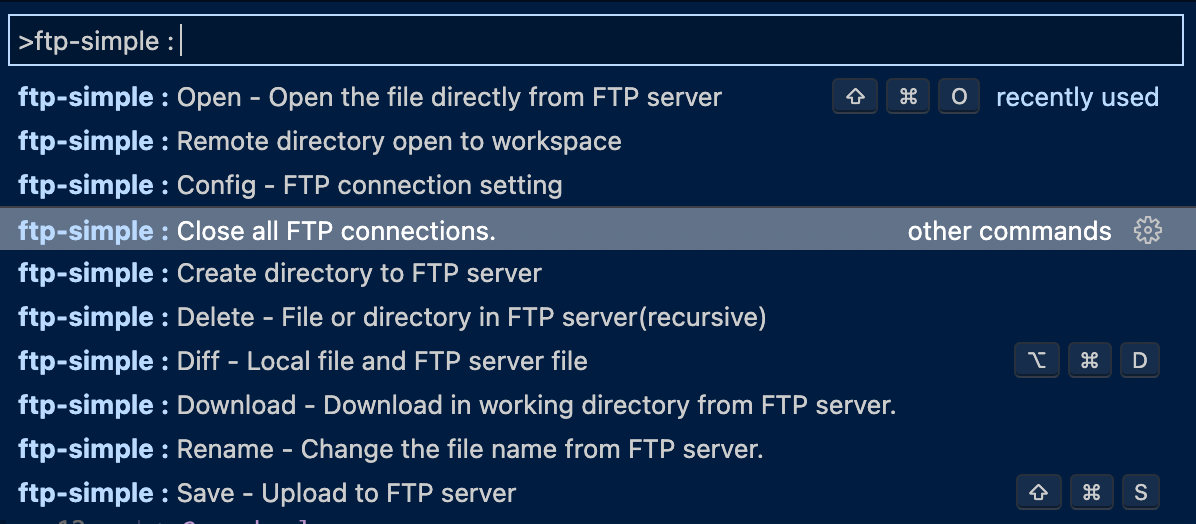Click the O keybinding key on Open row
This screenshot has height=524, width=1196.
click(x=959, y=97)
